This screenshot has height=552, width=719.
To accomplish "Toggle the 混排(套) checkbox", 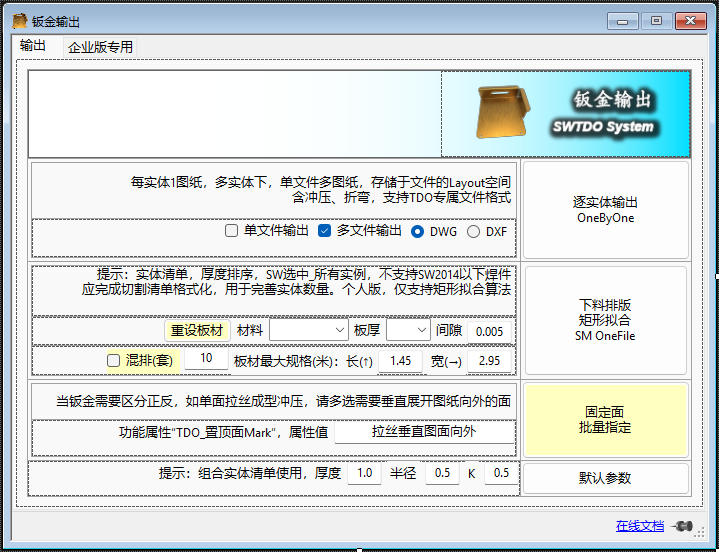I will pyautogui.click(x=114, y=360).
